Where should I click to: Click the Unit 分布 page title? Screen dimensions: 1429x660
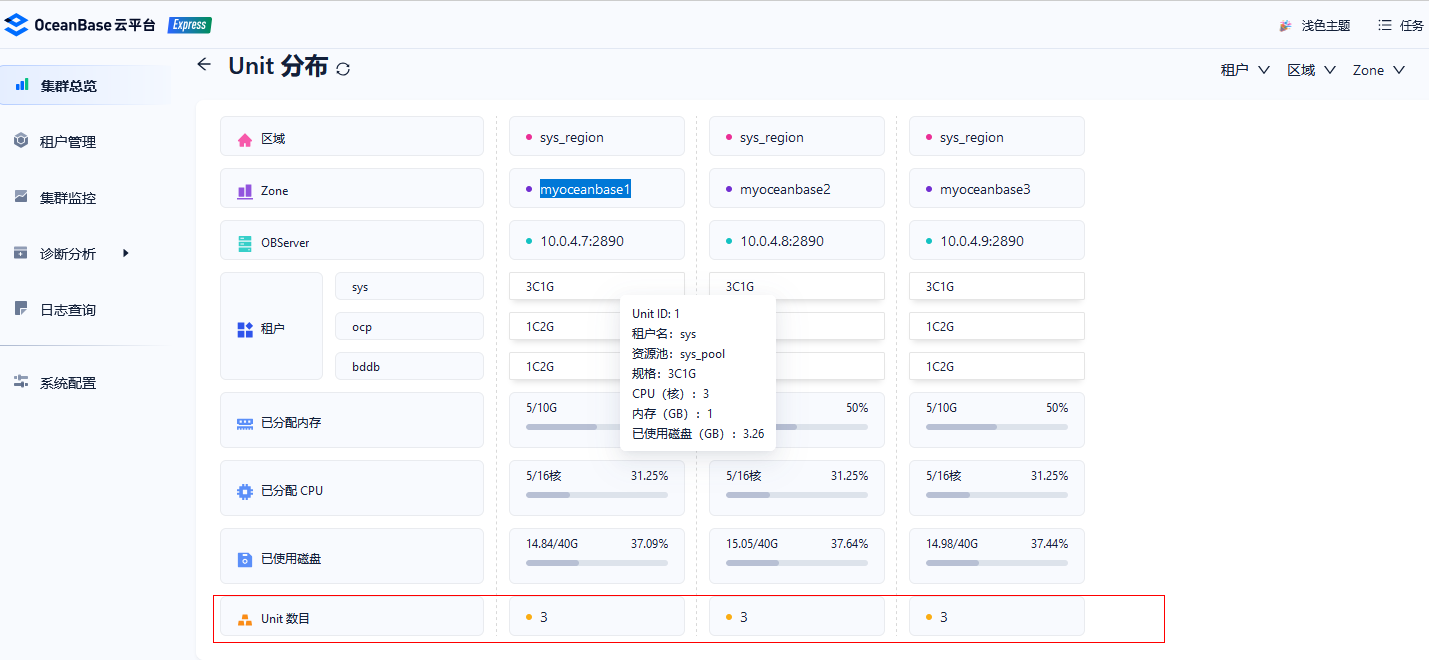point(278,66)
